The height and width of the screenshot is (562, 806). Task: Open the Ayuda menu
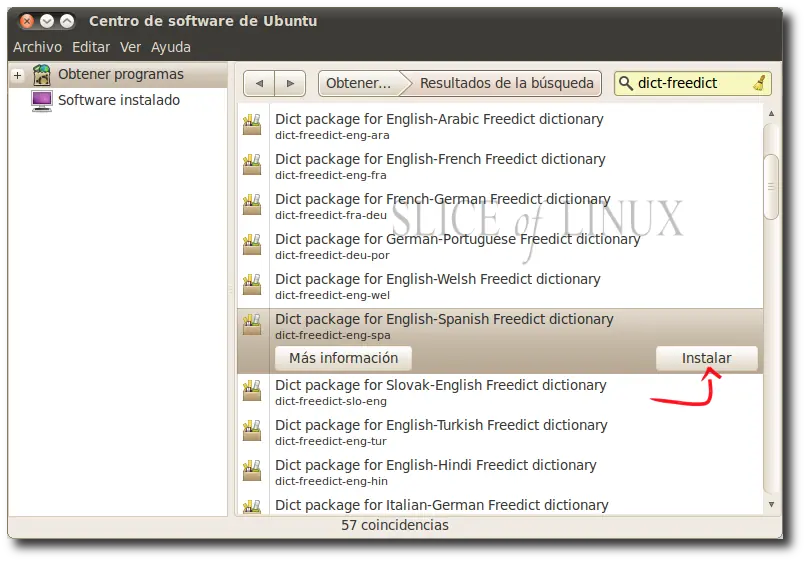click(171, 47)
